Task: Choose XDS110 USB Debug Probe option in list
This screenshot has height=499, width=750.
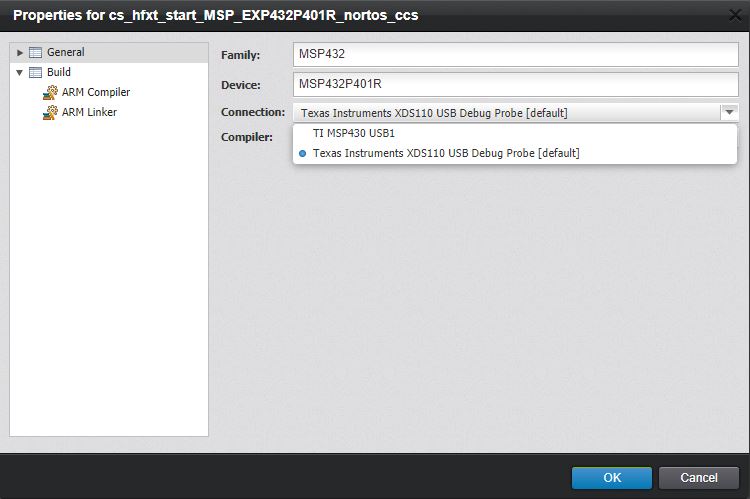Action: [x=515, y=154]
